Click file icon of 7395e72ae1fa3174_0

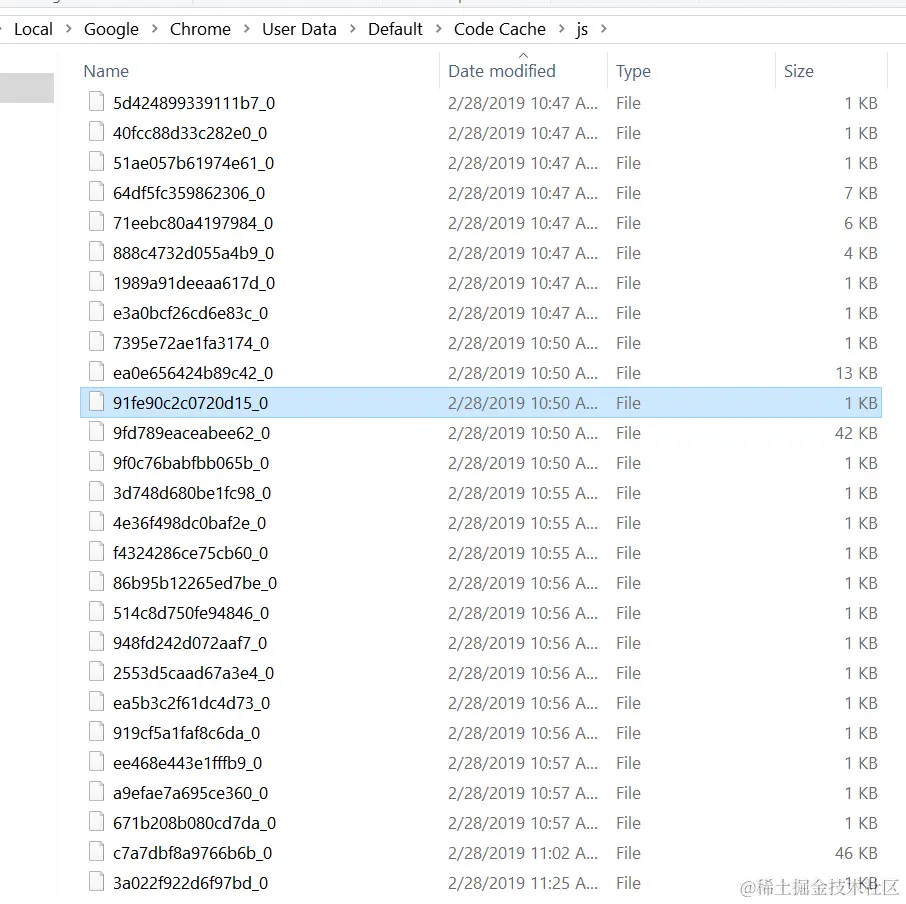click(96, 341)
